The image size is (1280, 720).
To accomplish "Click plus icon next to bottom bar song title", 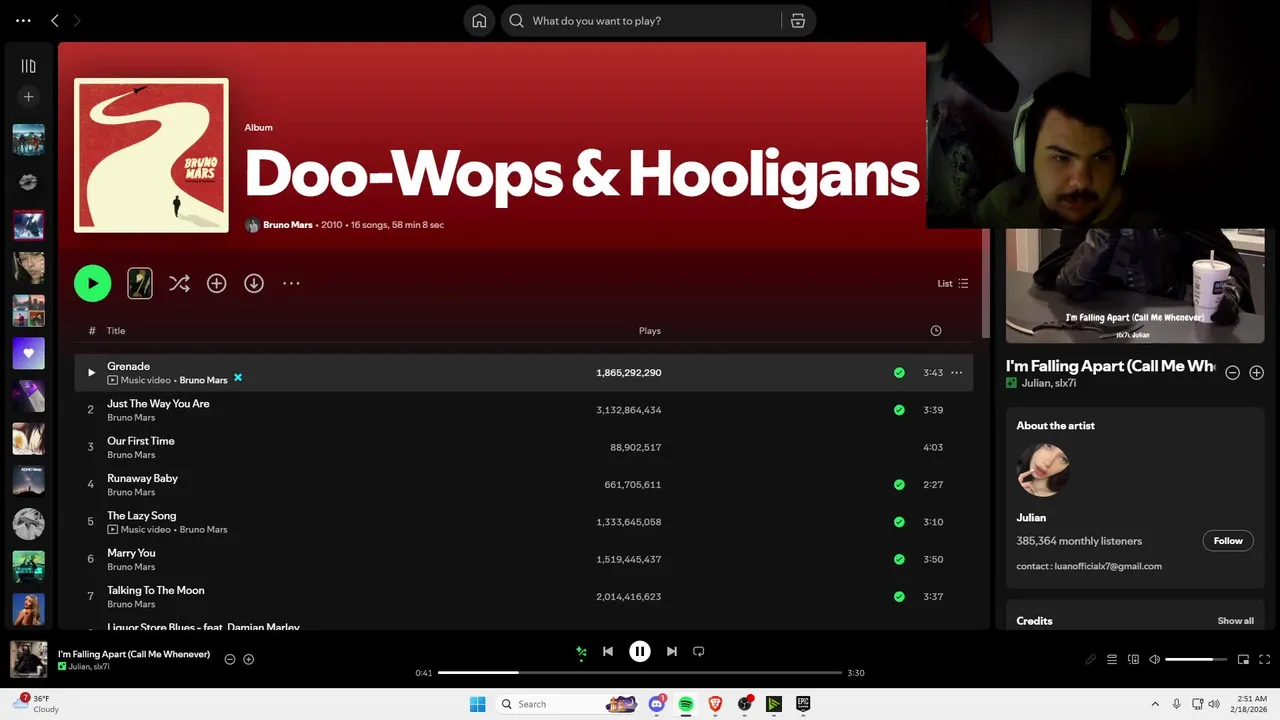I will click(249, 659).
